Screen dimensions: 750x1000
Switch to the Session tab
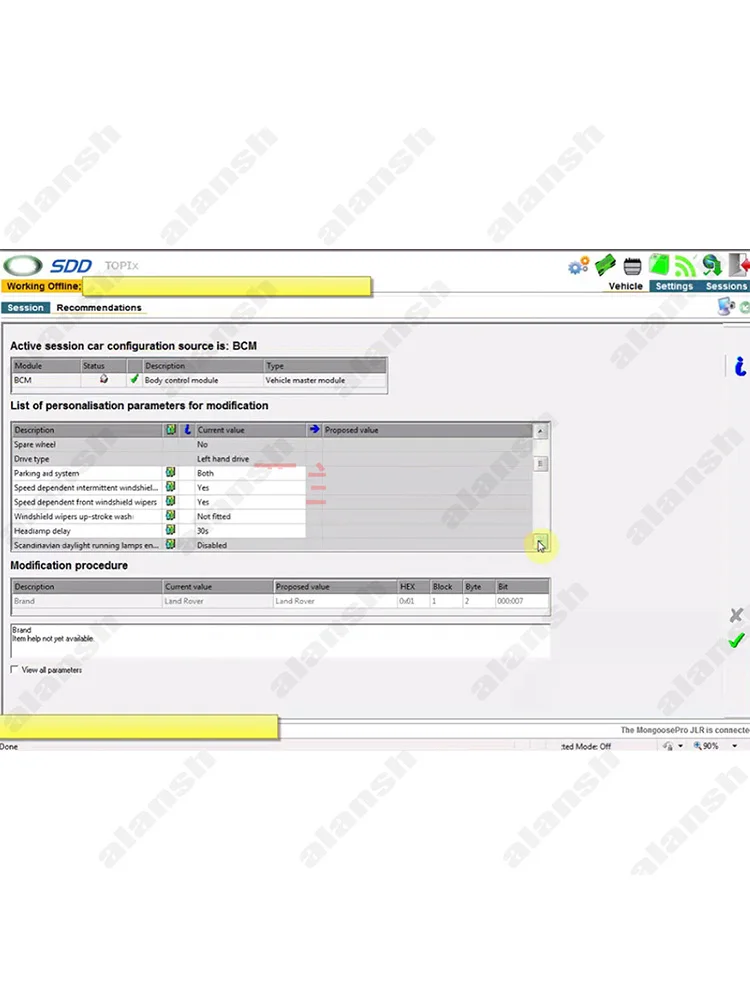[26, 307]
